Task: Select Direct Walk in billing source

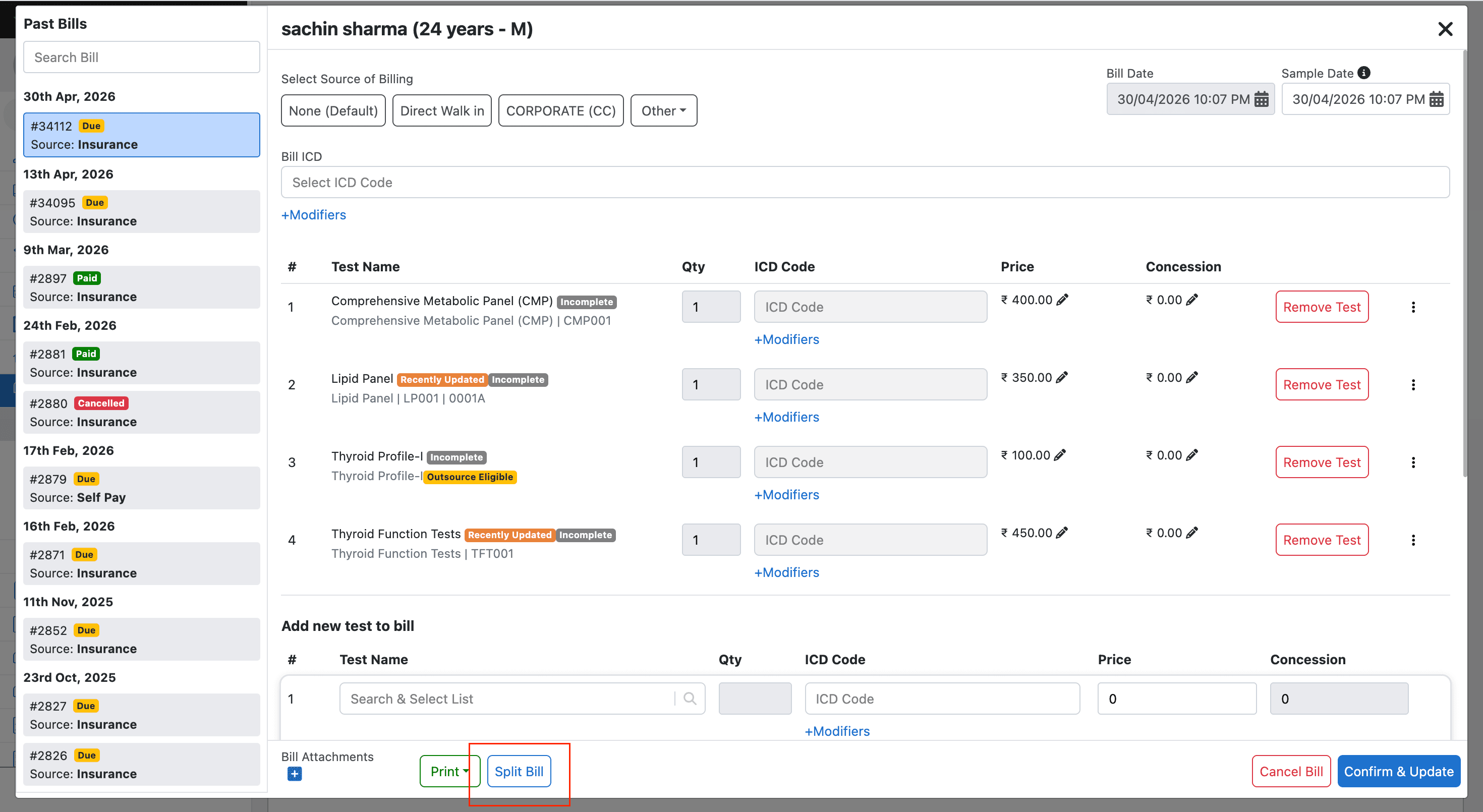Action: 441,110
